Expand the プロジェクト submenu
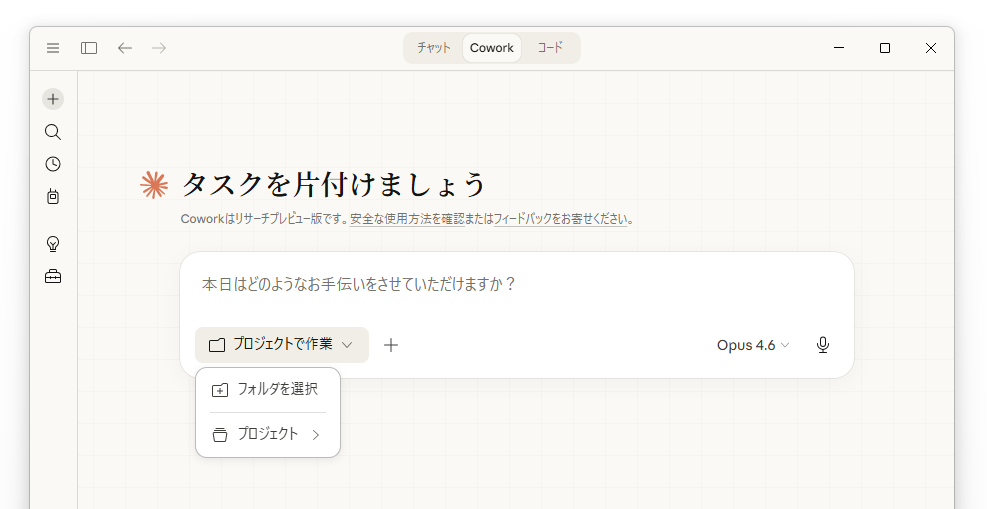 click(268, 434)
